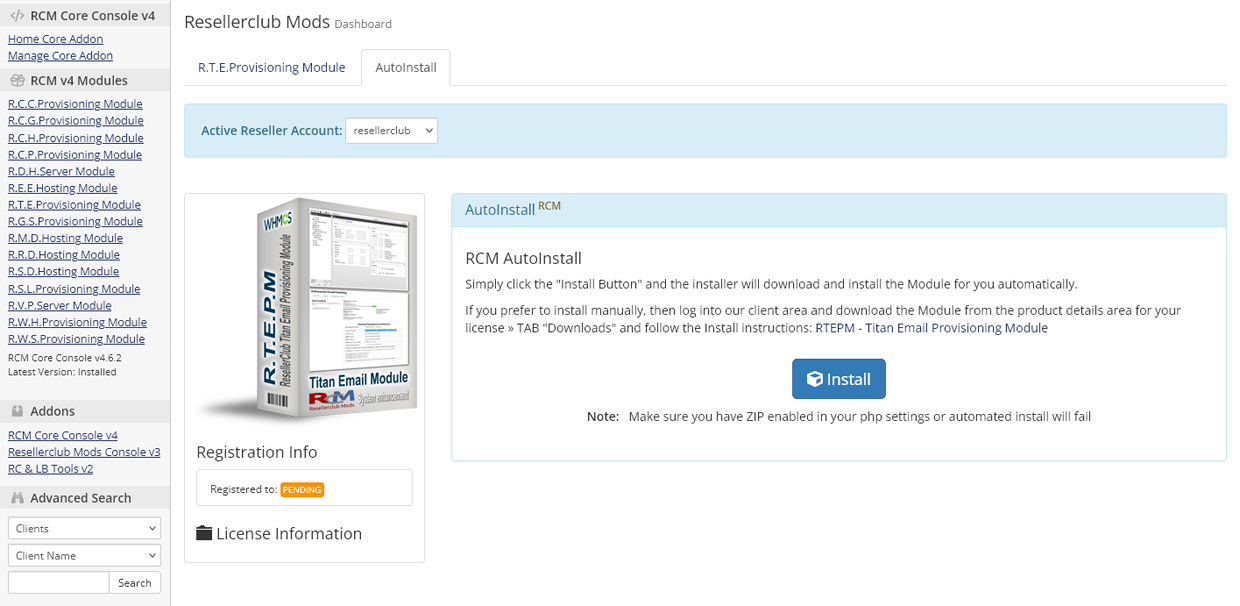Click the AutoInstall RCM panel header
Image resolution: width=1240 pixels, height=606 pixels.
(839, 209)
